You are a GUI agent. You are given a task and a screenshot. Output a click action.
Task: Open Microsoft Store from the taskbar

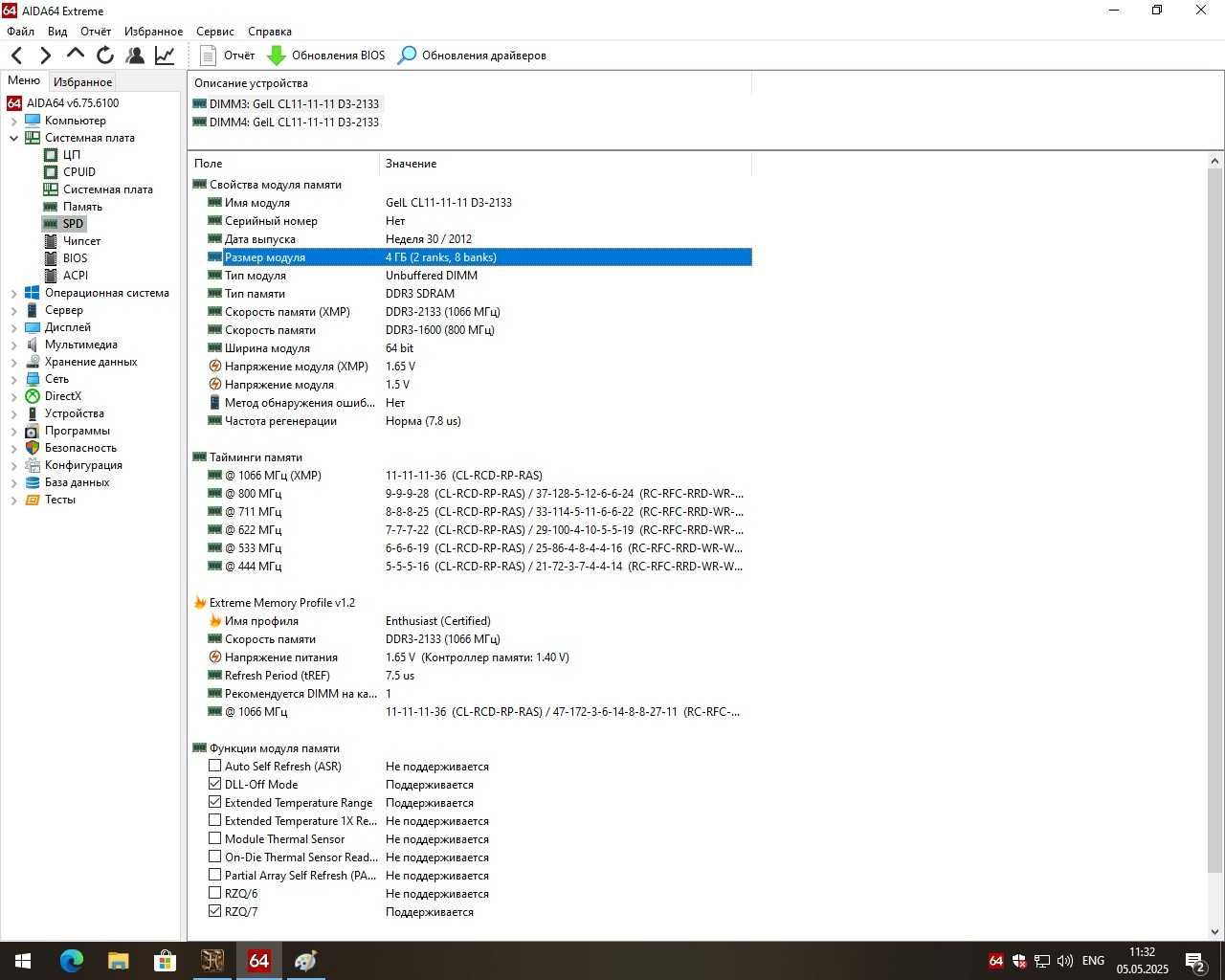pos(165,960)
